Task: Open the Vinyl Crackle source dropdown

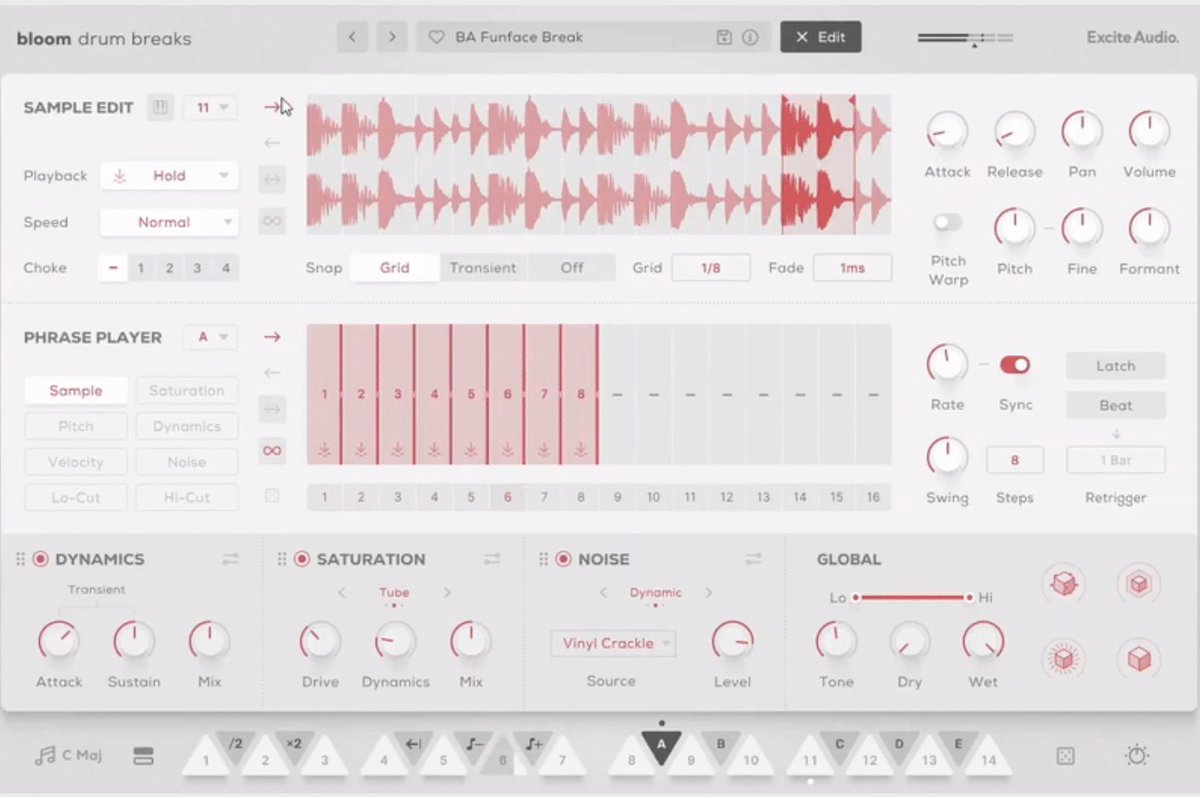Action: [x=613, y=643]
